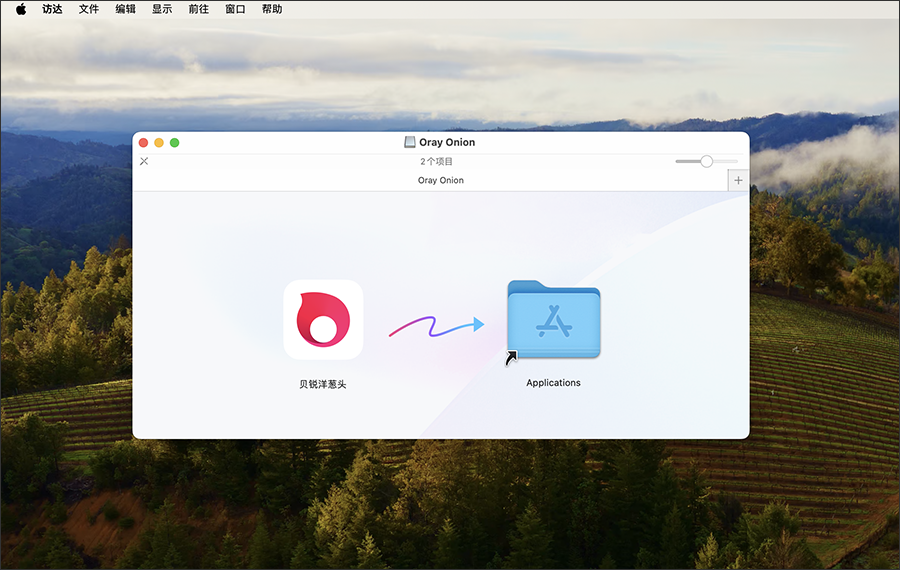Add a new tab with plus button

[738, 180]
